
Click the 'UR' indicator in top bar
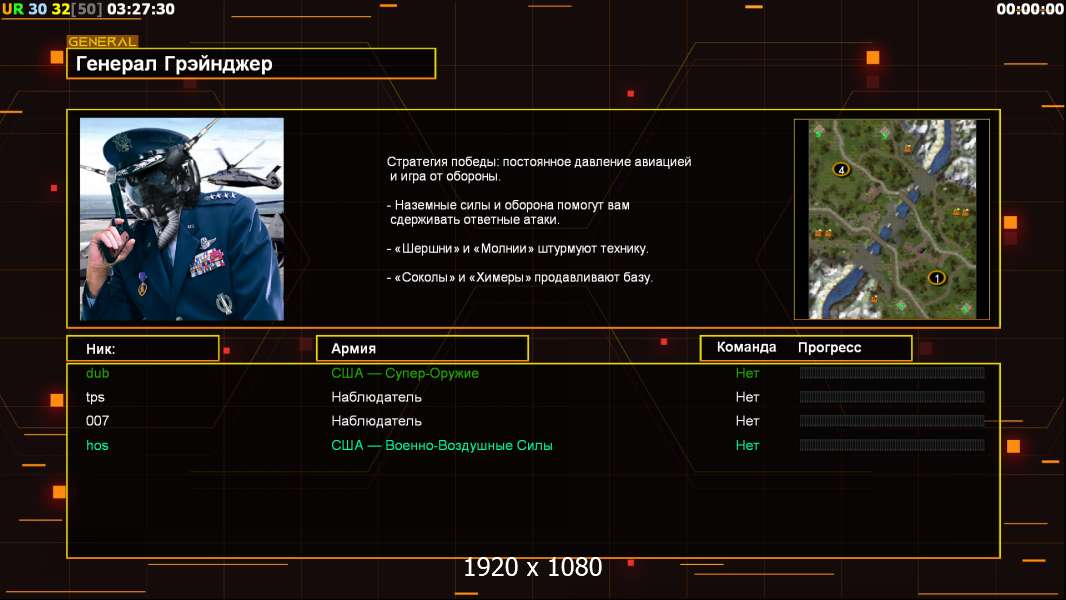point(13,10)
